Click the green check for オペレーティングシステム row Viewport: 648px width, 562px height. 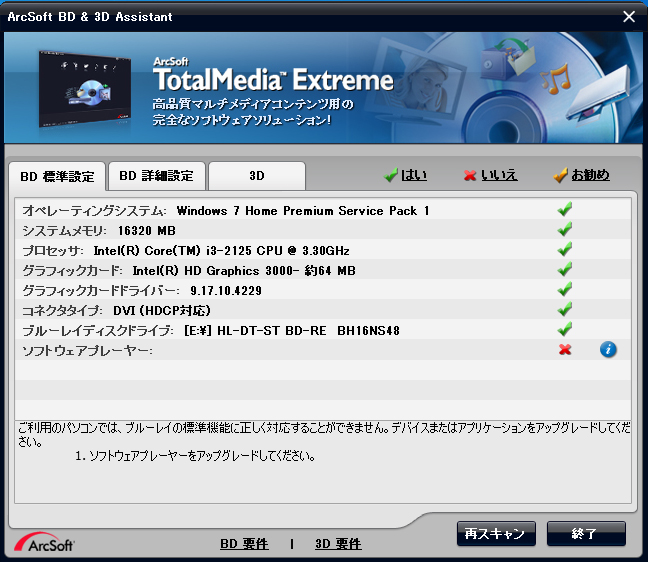(565, 209)
